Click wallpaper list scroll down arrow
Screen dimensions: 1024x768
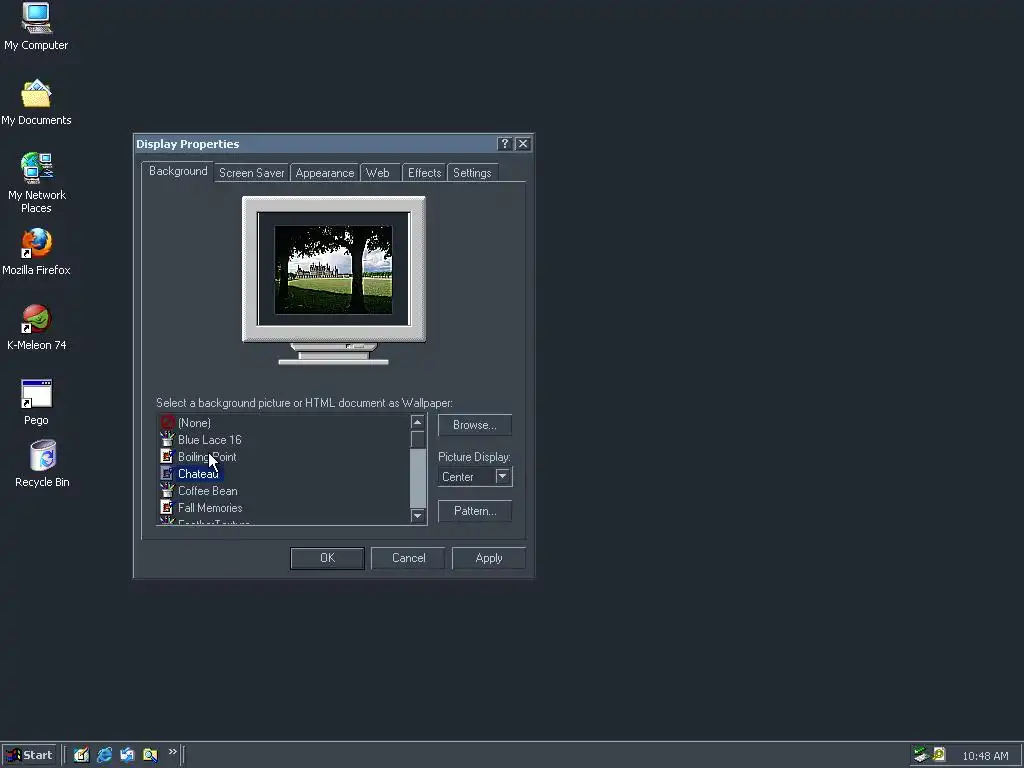[417, 516]
